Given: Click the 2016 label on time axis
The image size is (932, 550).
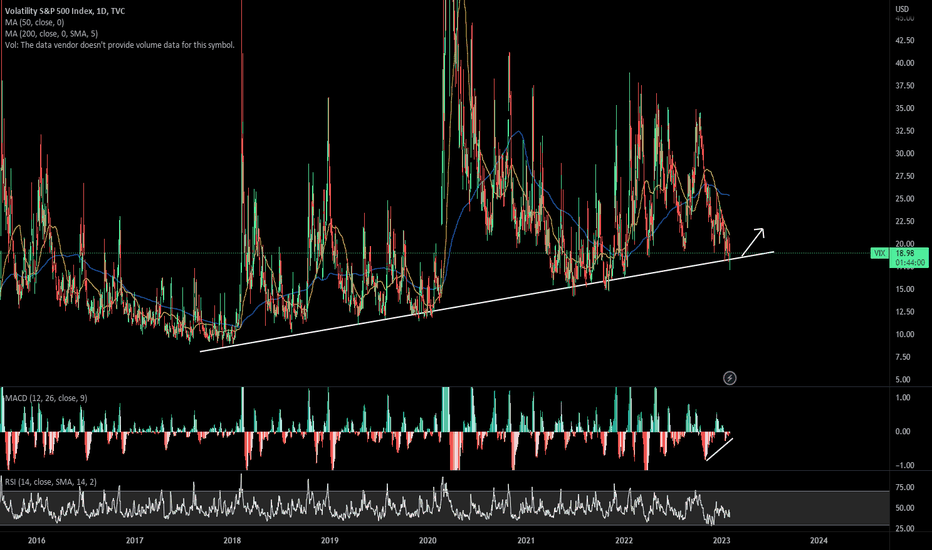Looking at the screenshot, I should click(x=37, y=540).
